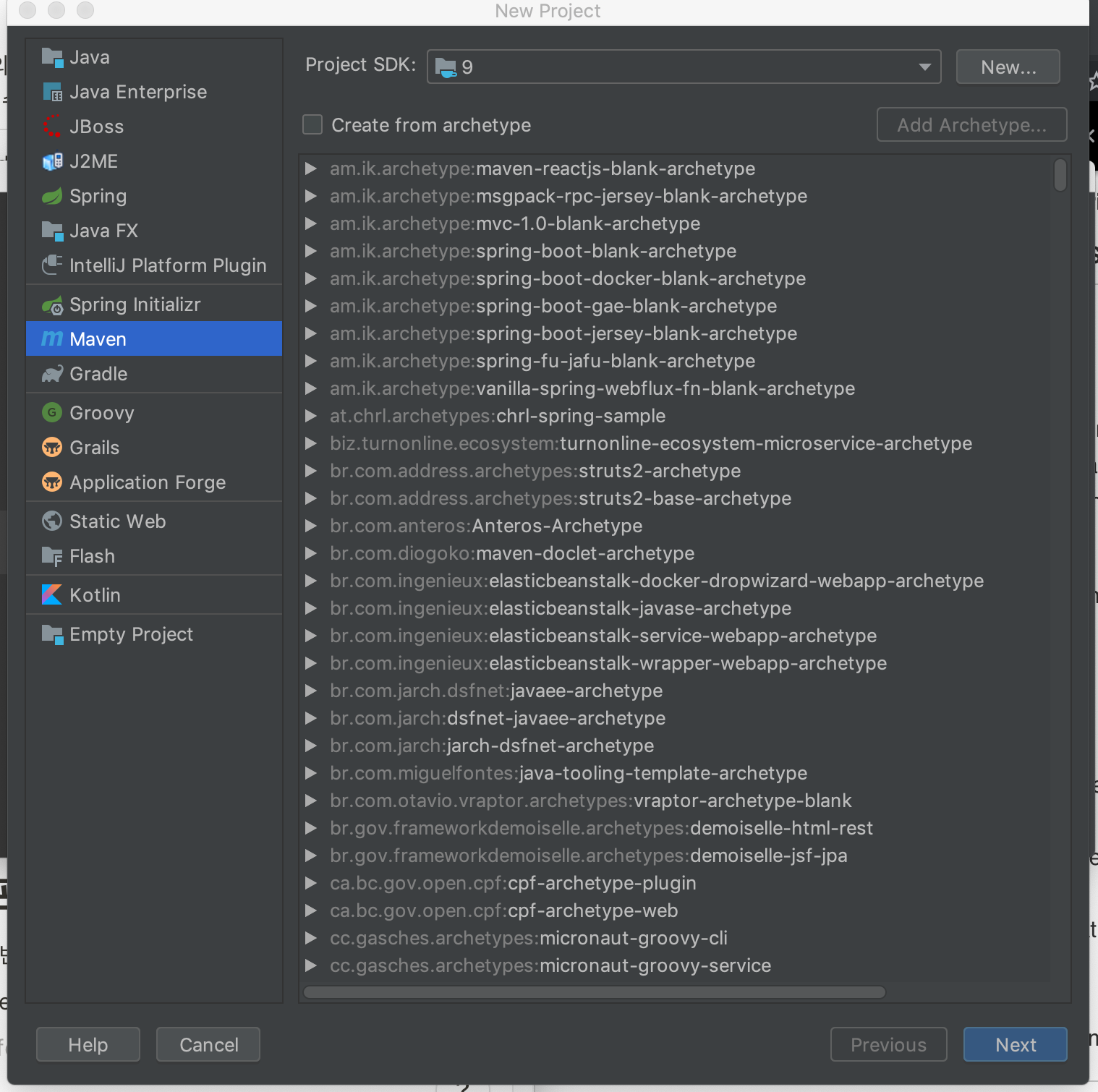
Task: Click the Java Enterprise icon
Action: [52, 92]
